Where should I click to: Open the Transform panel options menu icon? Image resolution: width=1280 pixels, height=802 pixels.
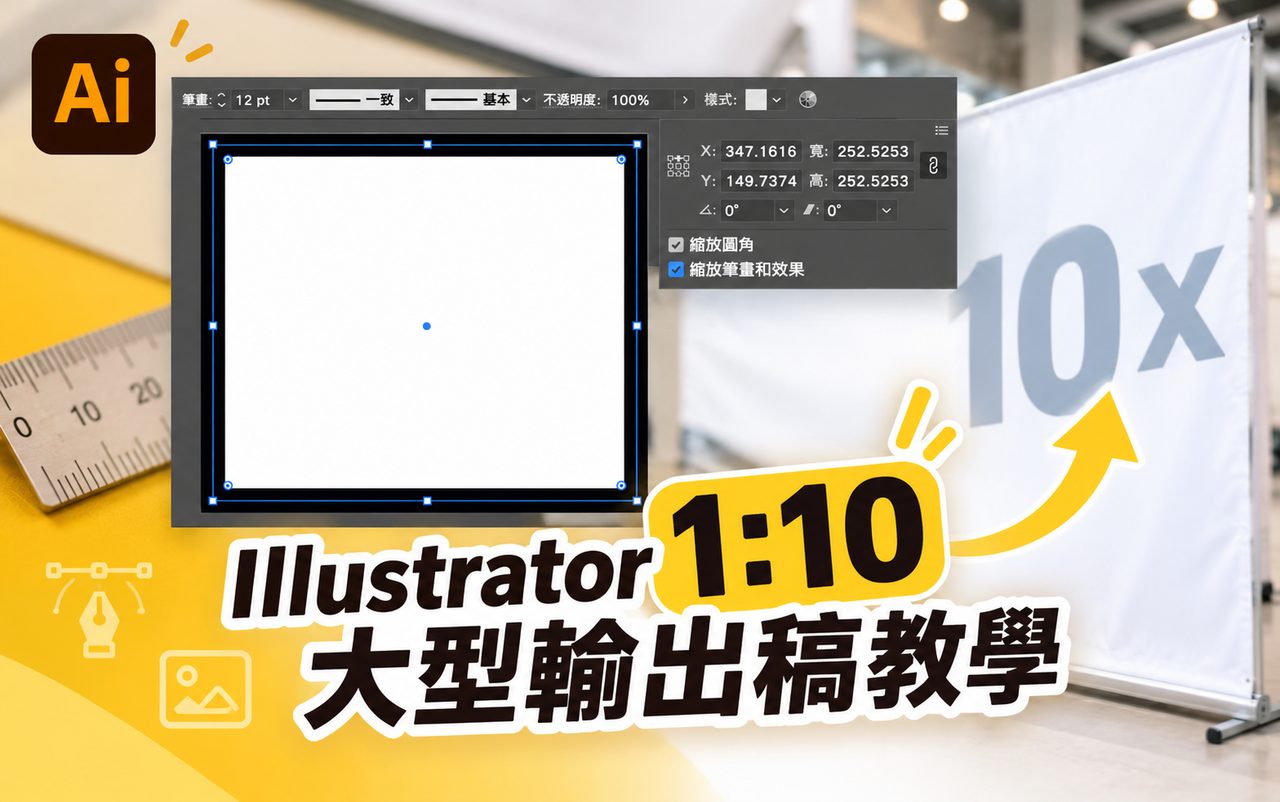click(941, 130)
